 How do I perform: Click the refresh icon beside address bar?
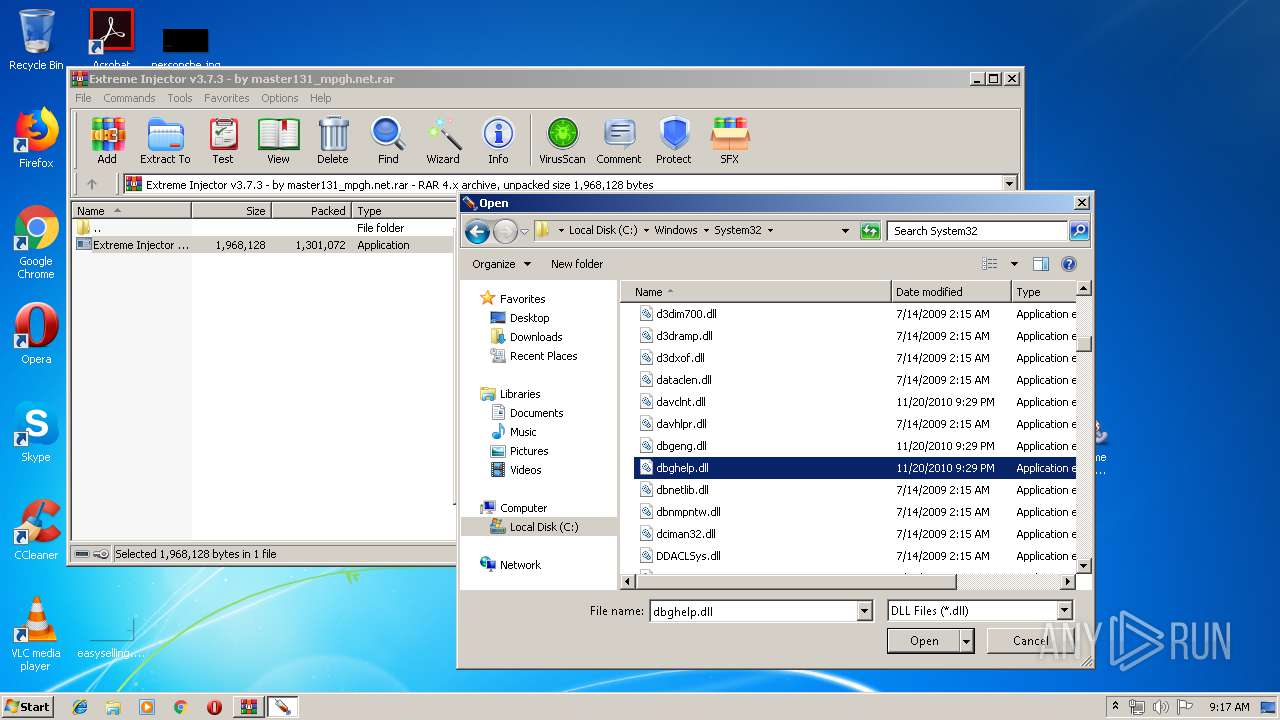coord(870,230)
